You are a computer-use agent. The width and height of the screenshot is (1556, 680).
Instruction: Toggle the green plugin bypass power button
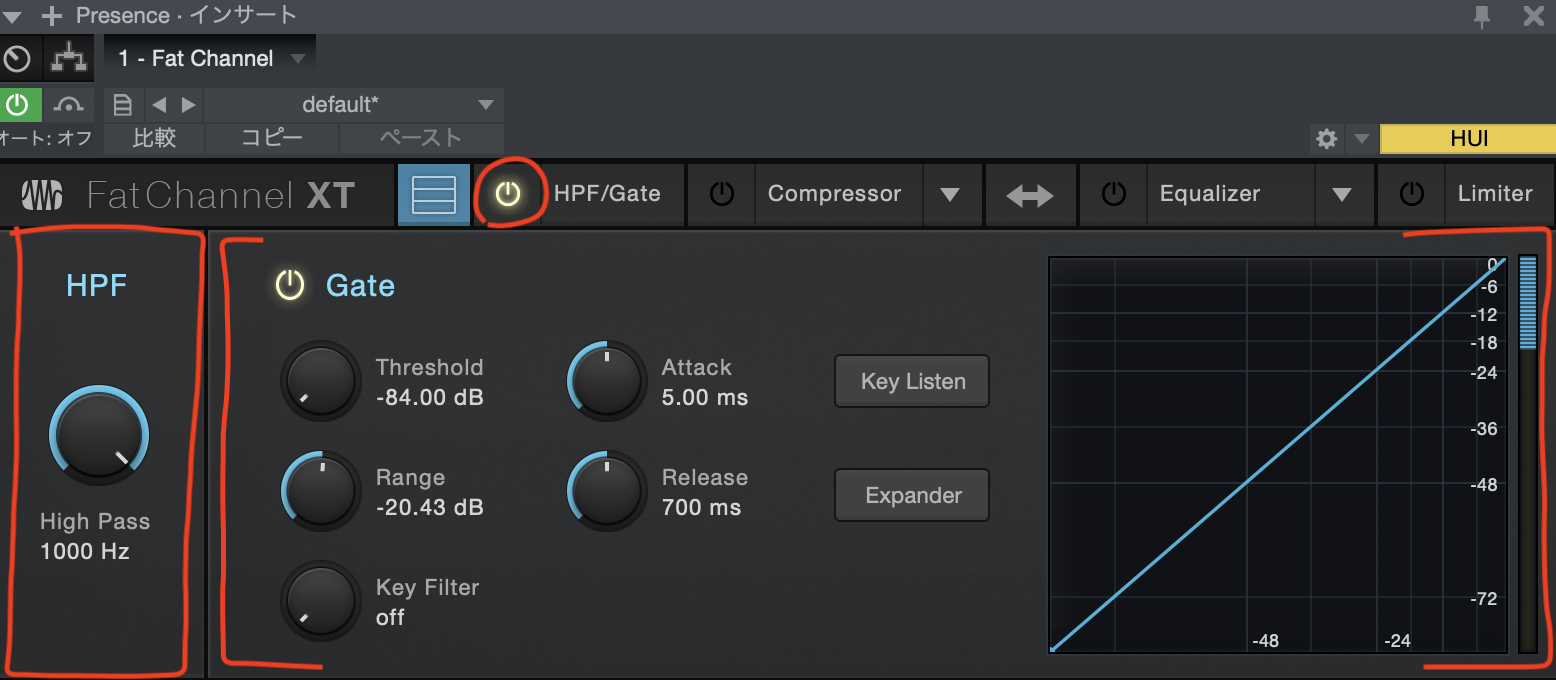[18, 105]
